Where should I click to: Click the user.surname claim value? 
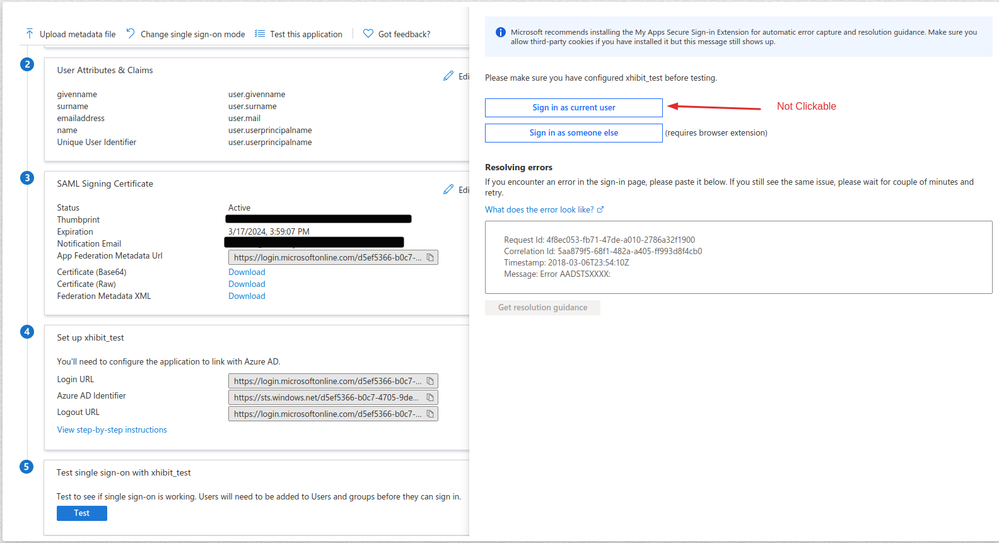tap(252, 106)
